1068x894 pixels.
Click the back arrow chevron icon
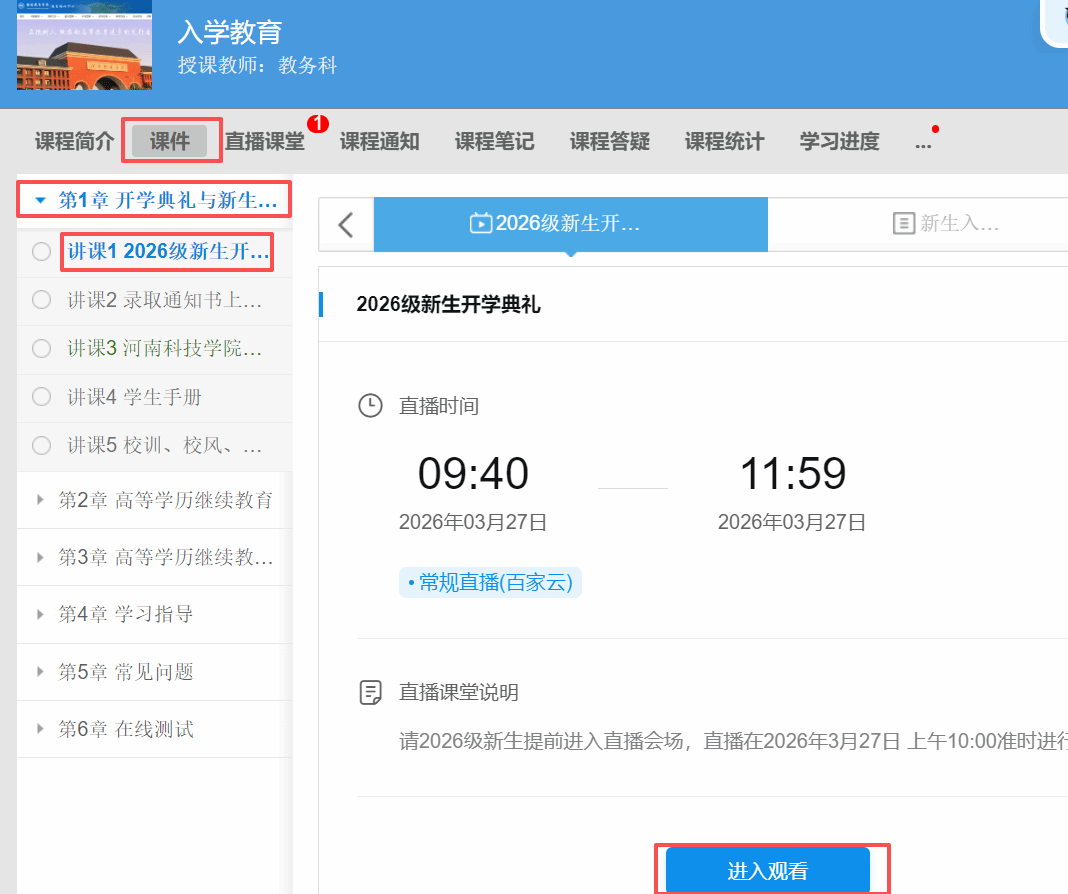click(346, 224)
